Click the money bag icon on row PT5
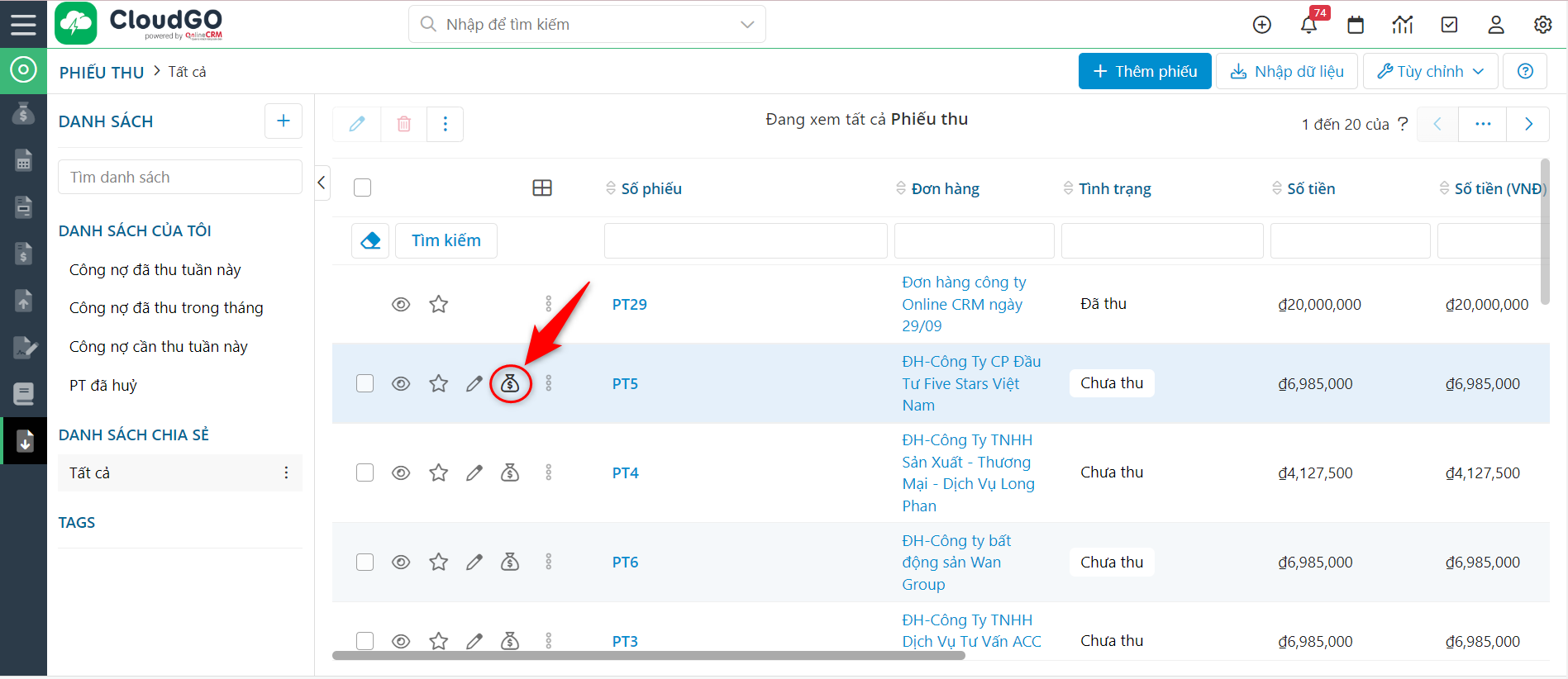 (510, 383)
